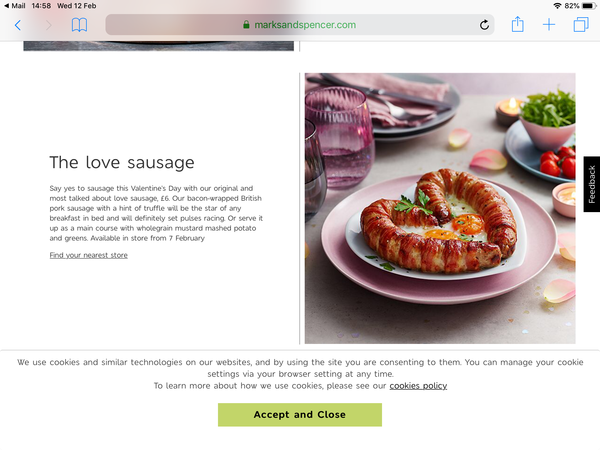
Task: Tap the love sausage description paragraph
Action: click(156, 213)
